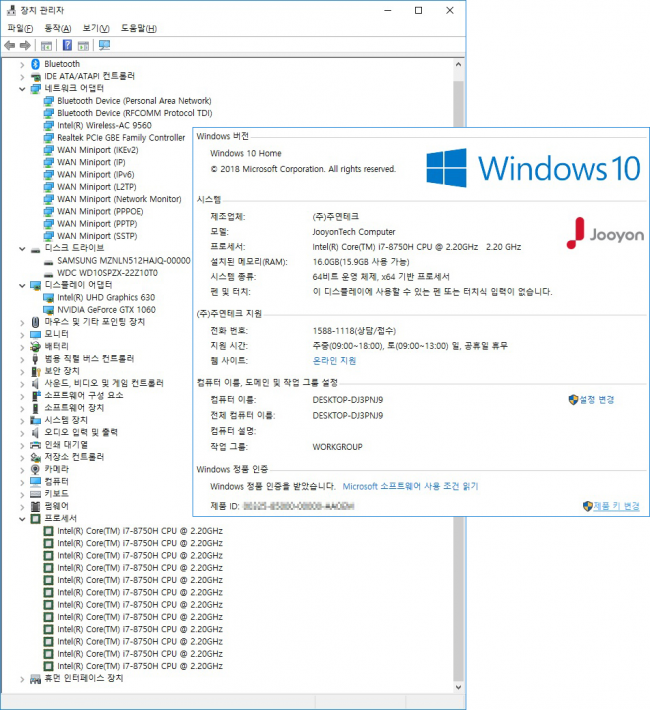Select Realtek PCIe GBE Family Controller
This screenshot has width=650, height=710.
[120, 137]
